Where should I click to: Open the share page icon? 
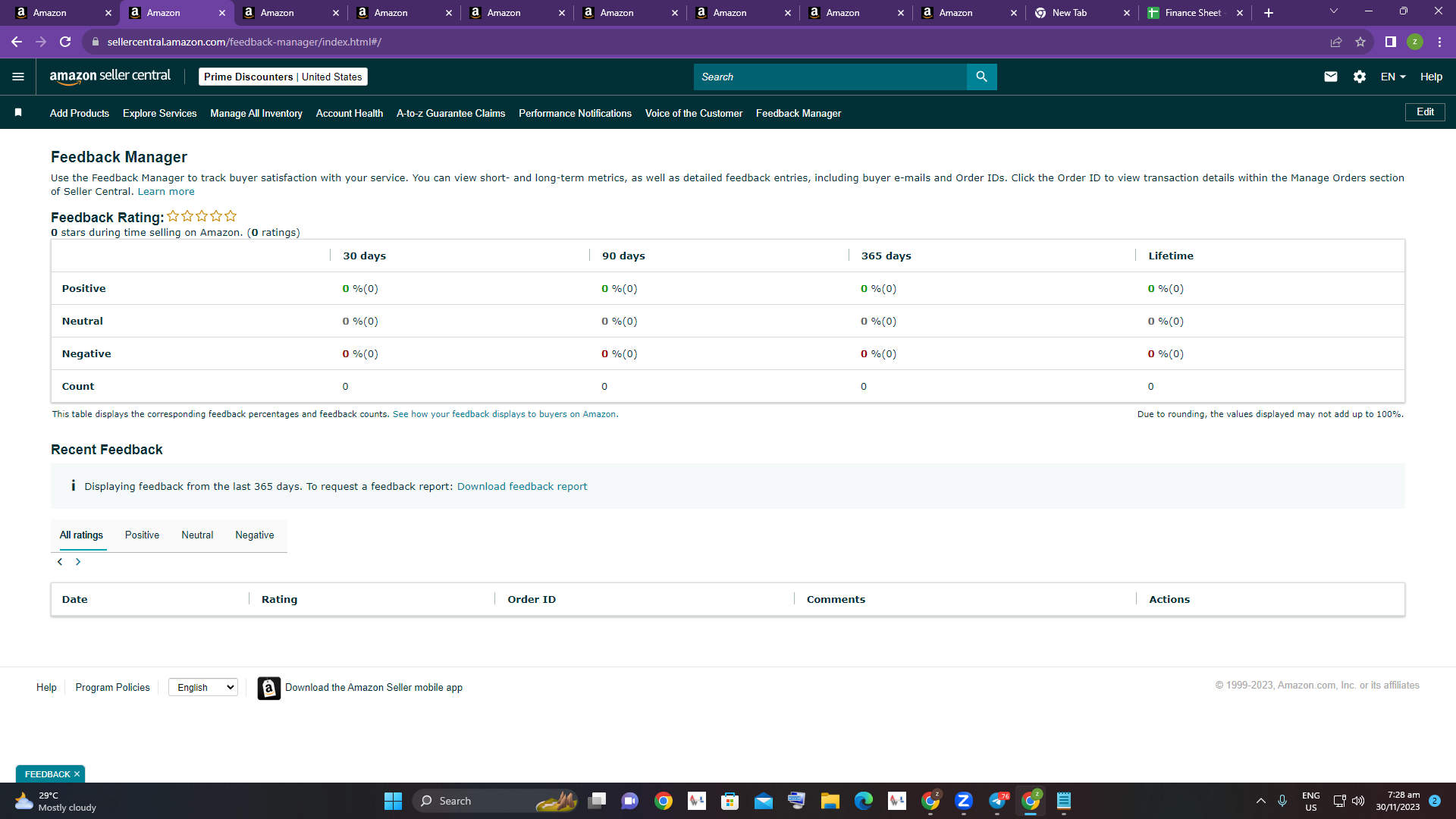[1336, 42]
